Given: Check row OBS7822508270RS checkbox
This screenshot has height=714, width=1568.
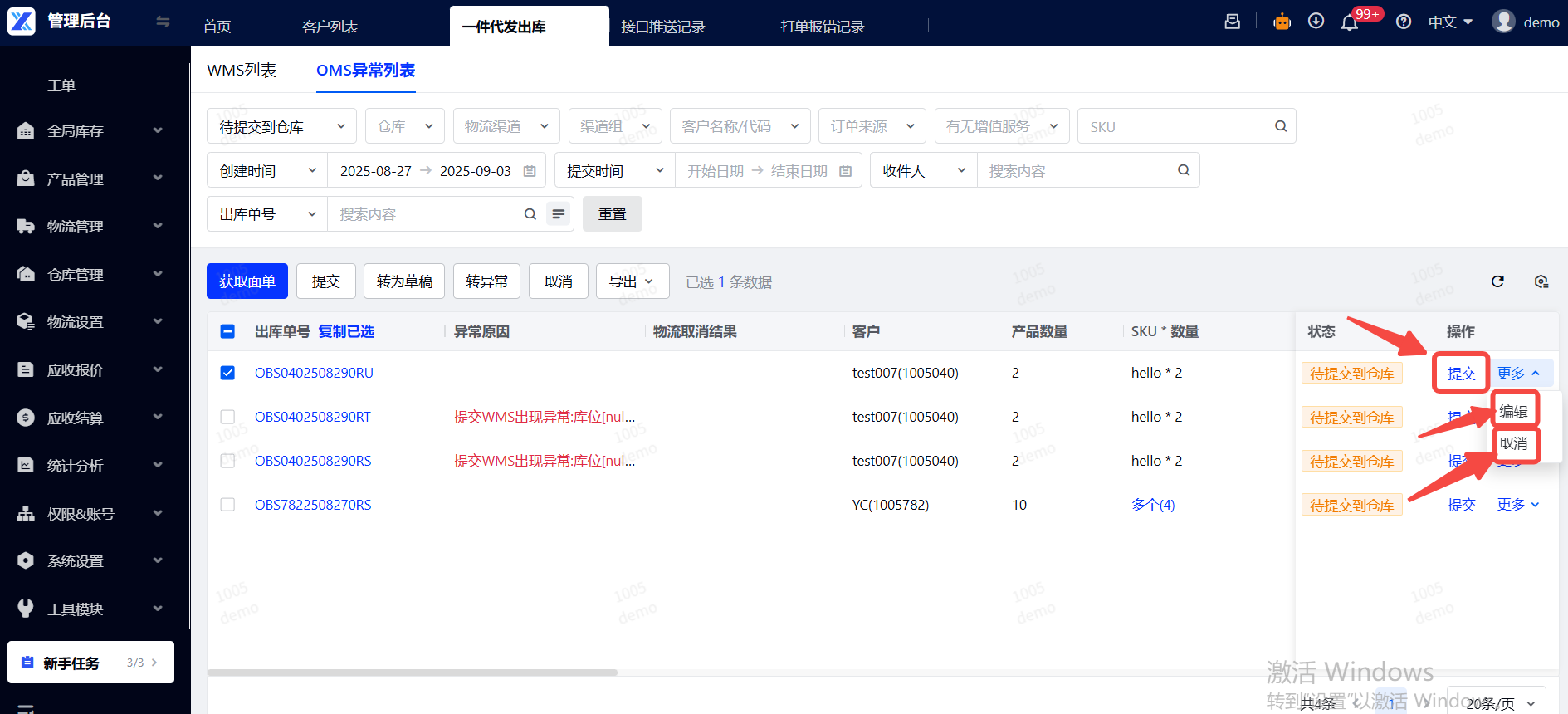Looking at the screenshot, I should pyautogui.click(x=227, y=505).
